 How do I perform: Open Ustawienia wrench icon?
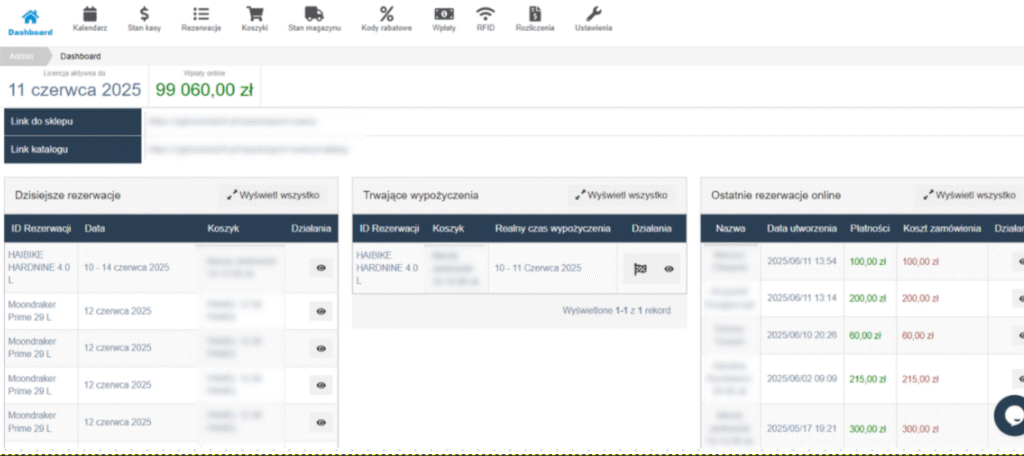click(593, 15)
